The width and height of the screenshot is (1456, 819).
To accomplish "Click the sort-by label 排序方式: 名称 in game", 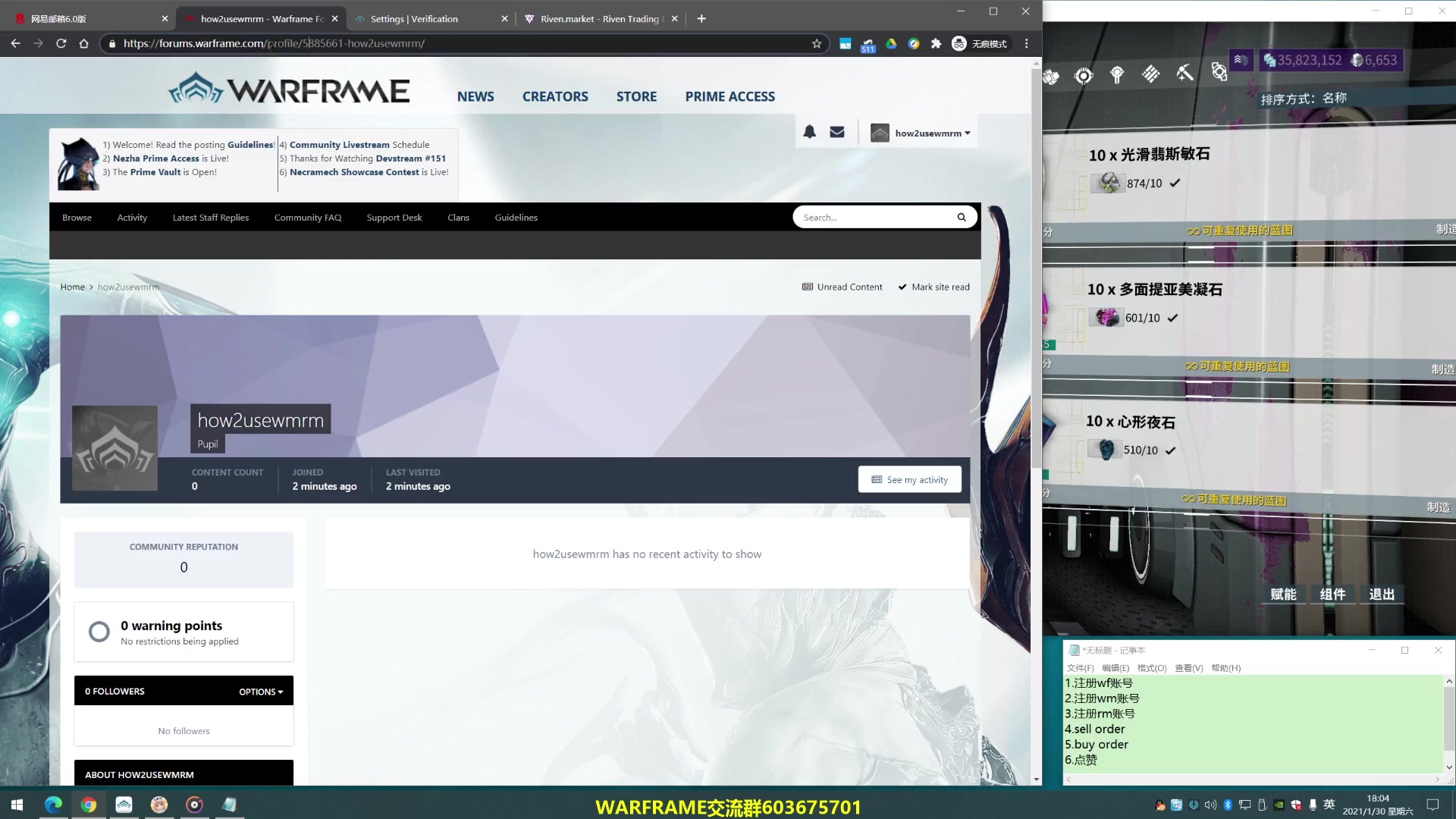I will pos(1304,99).
